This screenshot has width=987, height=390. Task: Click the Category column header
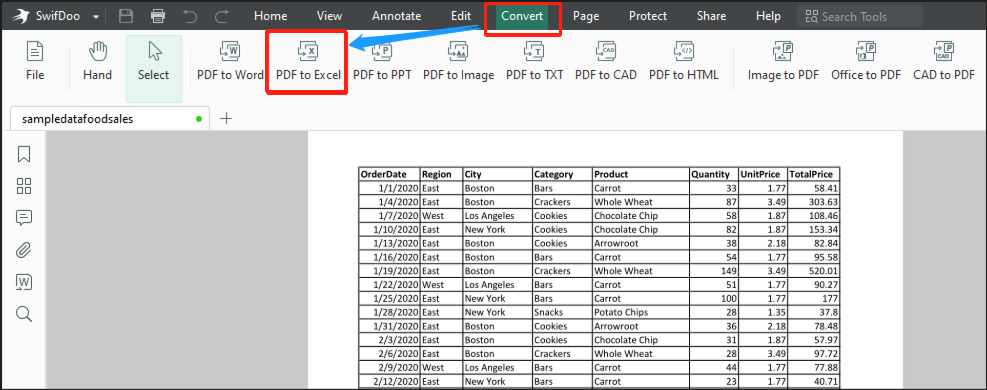(561, 174)
